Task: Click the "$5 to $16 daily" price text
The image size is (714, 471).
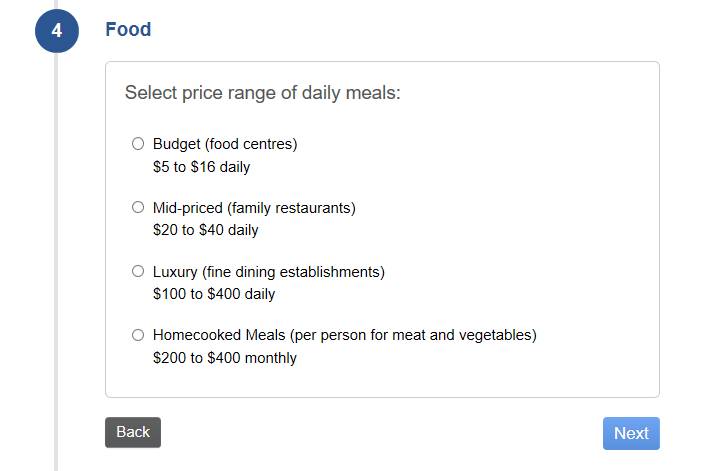Action: pyautogui.click(x=201, y=167)
